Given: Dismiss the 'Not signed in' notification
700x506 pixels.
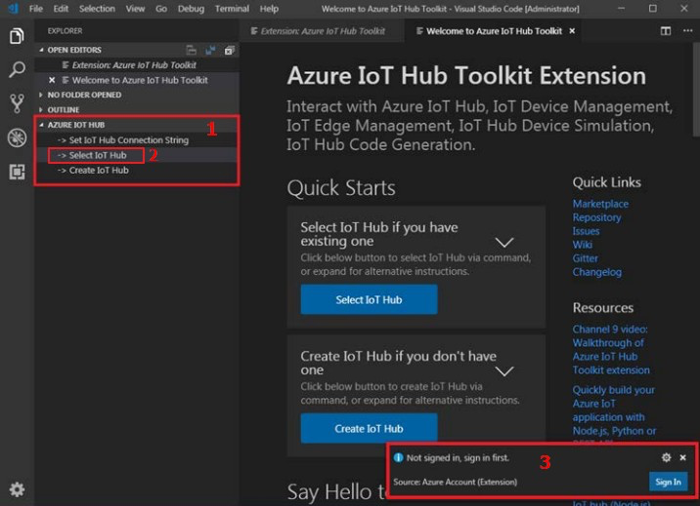Looking at the screenshot, I should 683,457.
